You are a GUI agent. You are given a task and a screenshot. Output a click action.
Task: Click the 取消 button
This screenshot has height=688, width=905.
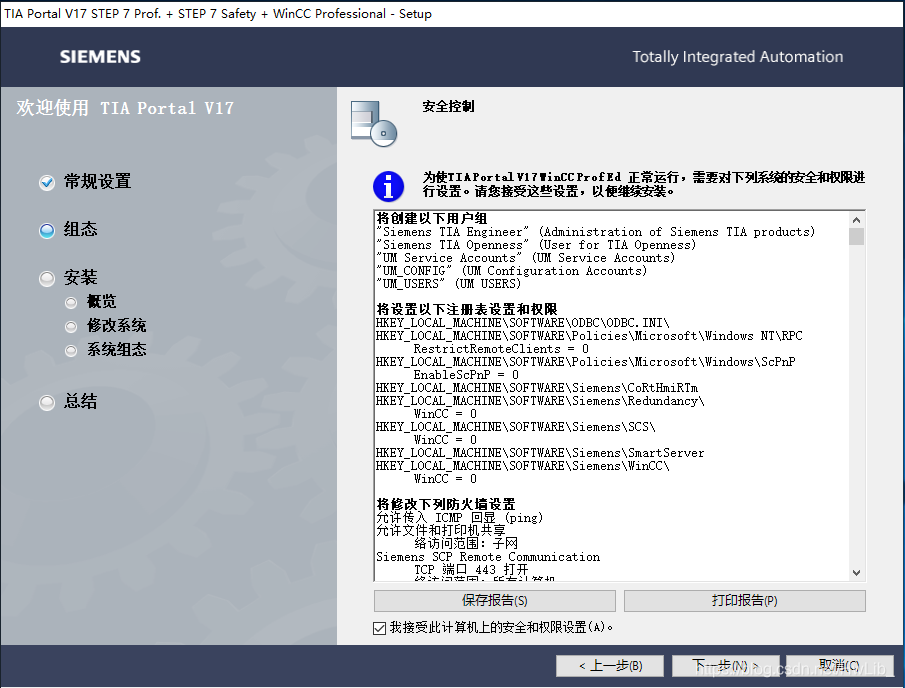(842, 665)
